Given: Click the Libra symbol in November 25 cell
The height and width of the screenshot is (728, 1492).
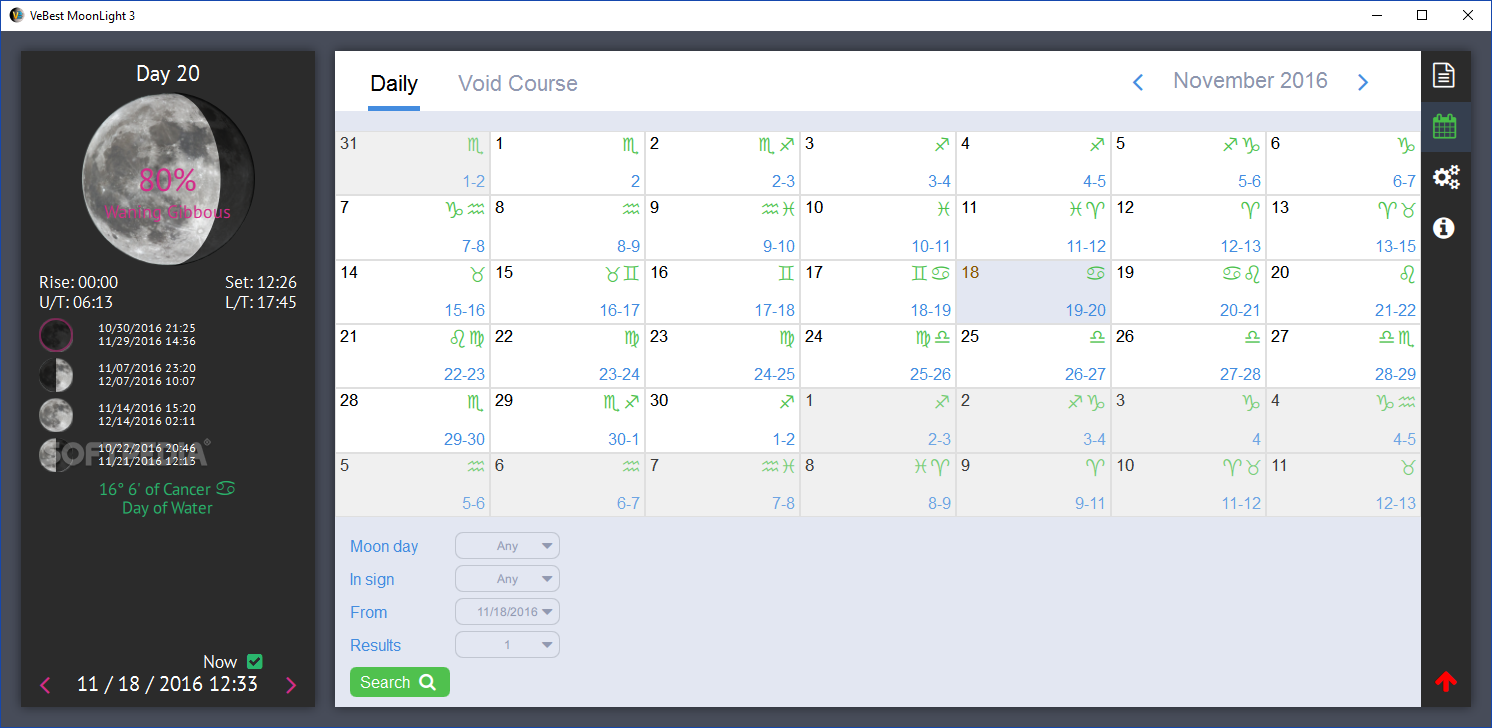Looking at the screenshot, I should click(1097, 338).
